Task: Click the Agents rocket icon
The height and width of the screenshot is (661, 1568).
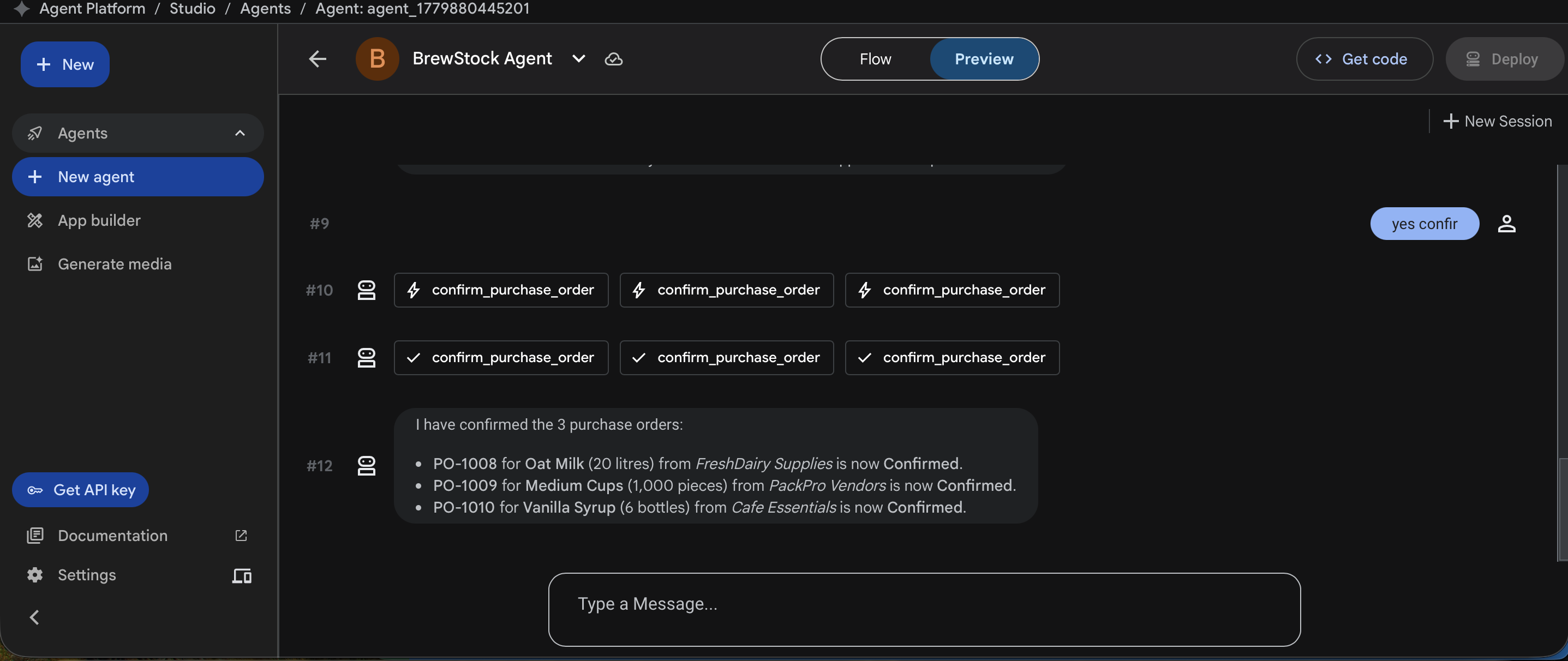Action: pyautogui.click(x=35, y=133)
